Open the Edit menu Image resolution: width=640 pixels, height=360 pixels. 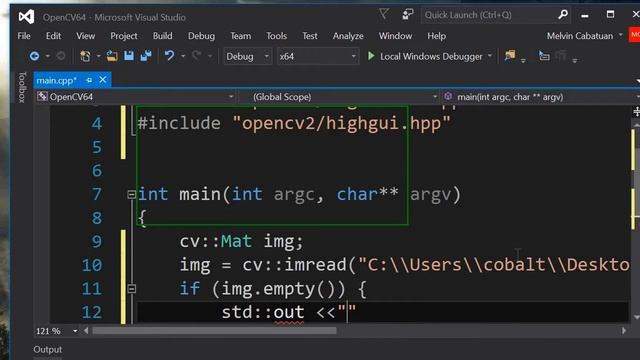[53, 36]
